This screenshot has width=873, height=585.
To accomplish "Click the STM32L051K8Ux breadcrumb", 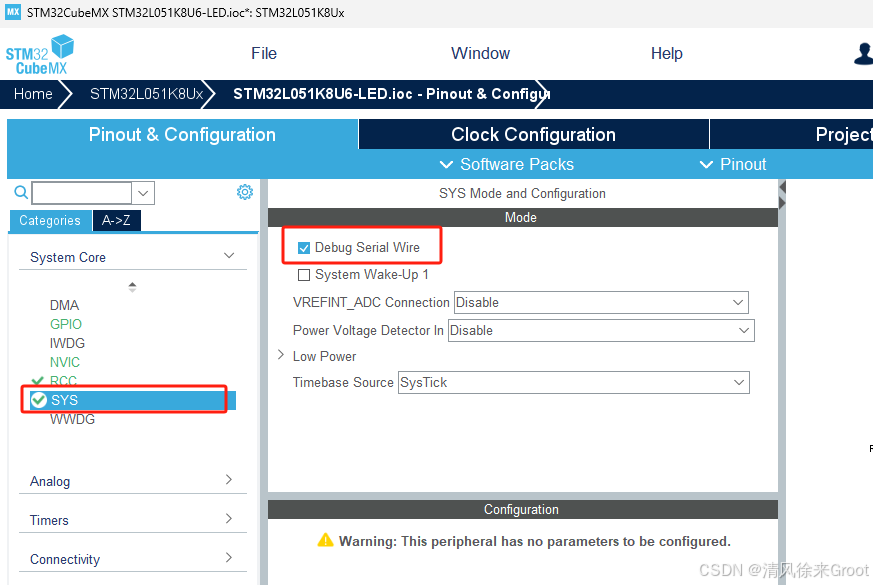I will tap(146, 94).
